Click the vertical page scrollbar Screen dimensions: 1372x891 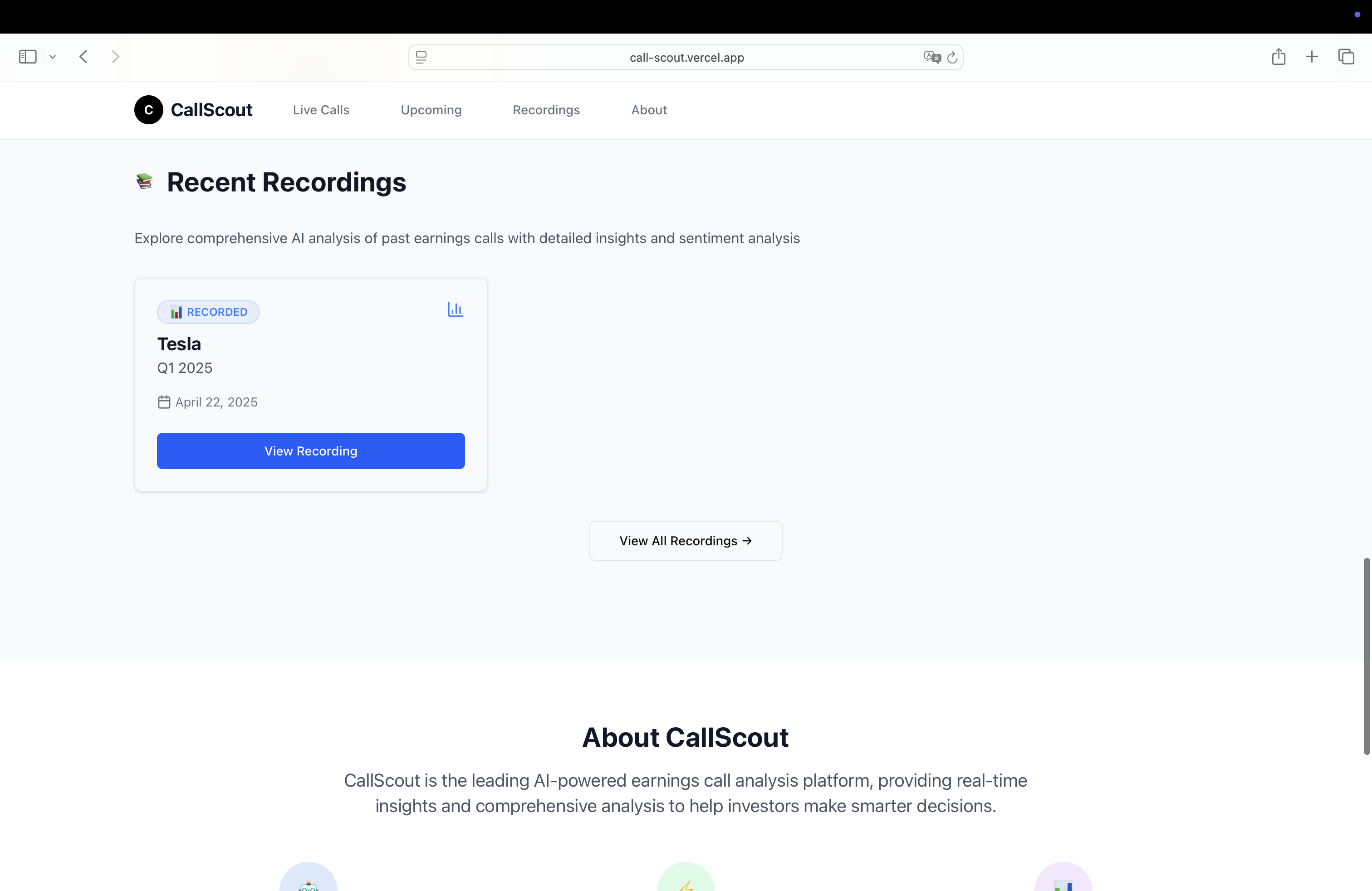1366,655
